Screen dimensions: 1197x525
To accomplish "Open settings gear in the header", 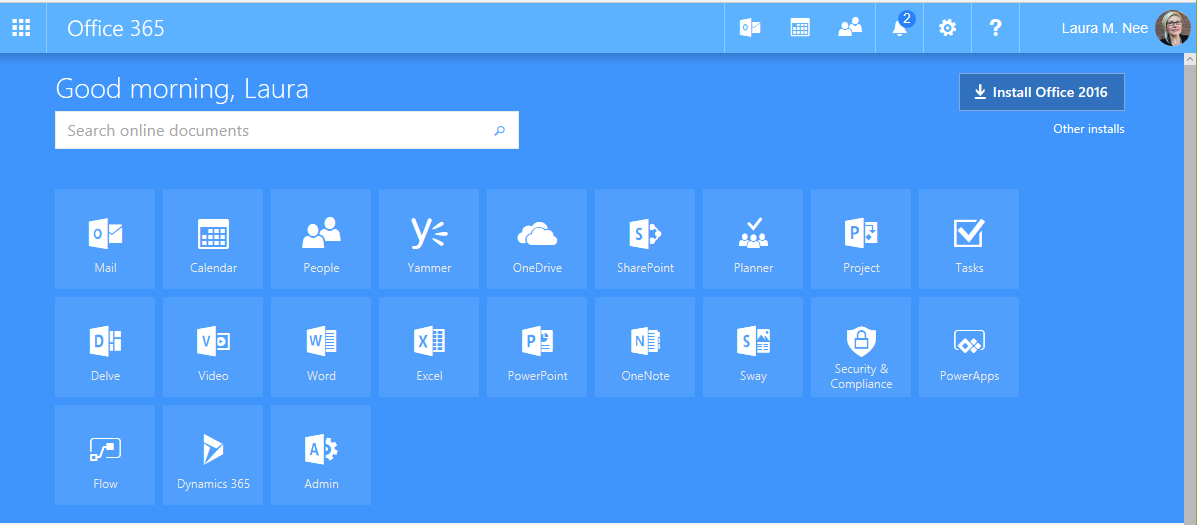I will (x=947, y=28).
